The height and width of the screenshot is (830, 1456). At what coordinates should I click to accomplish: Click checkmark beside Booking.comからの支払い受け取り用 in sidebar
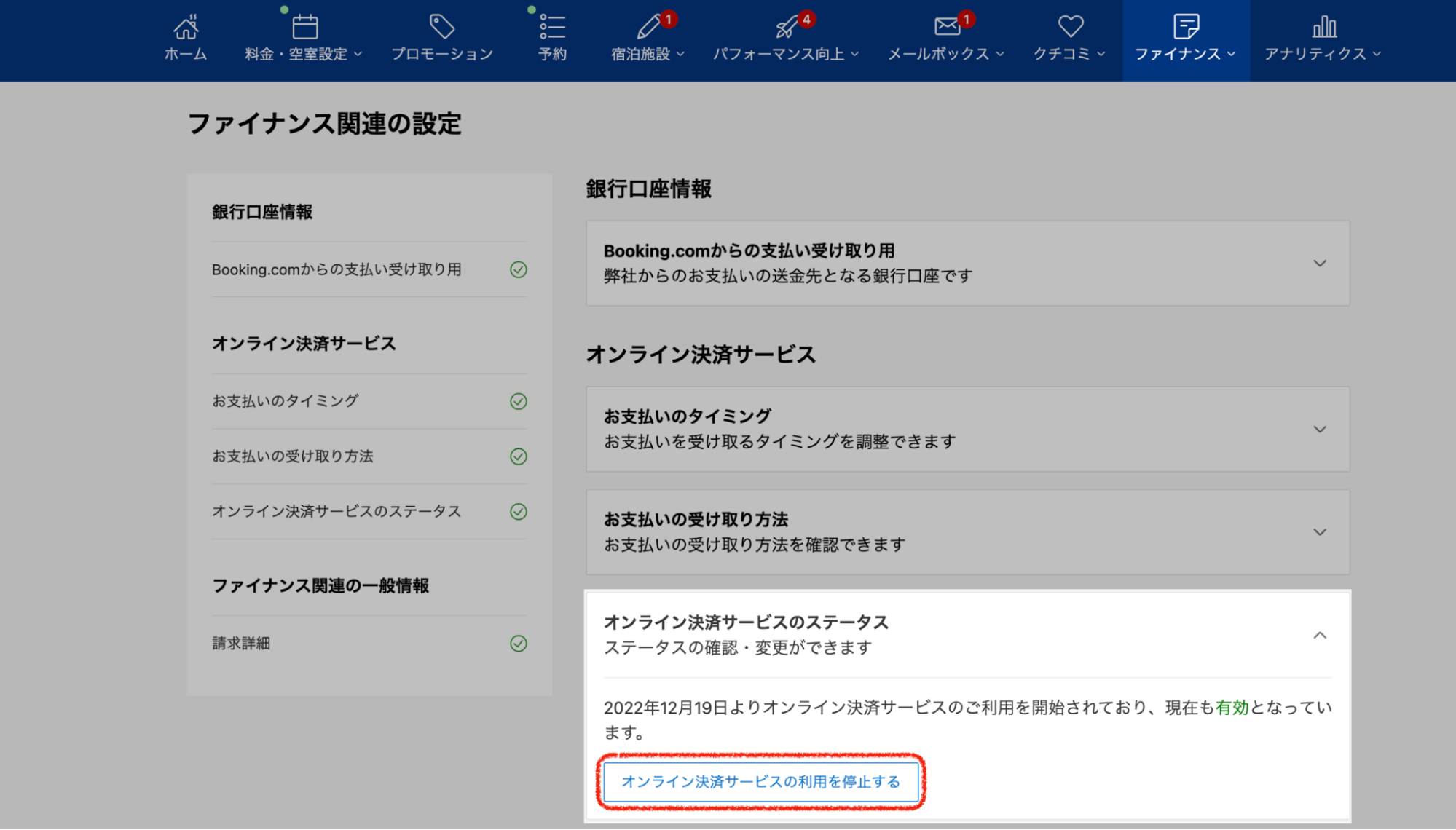518,269
